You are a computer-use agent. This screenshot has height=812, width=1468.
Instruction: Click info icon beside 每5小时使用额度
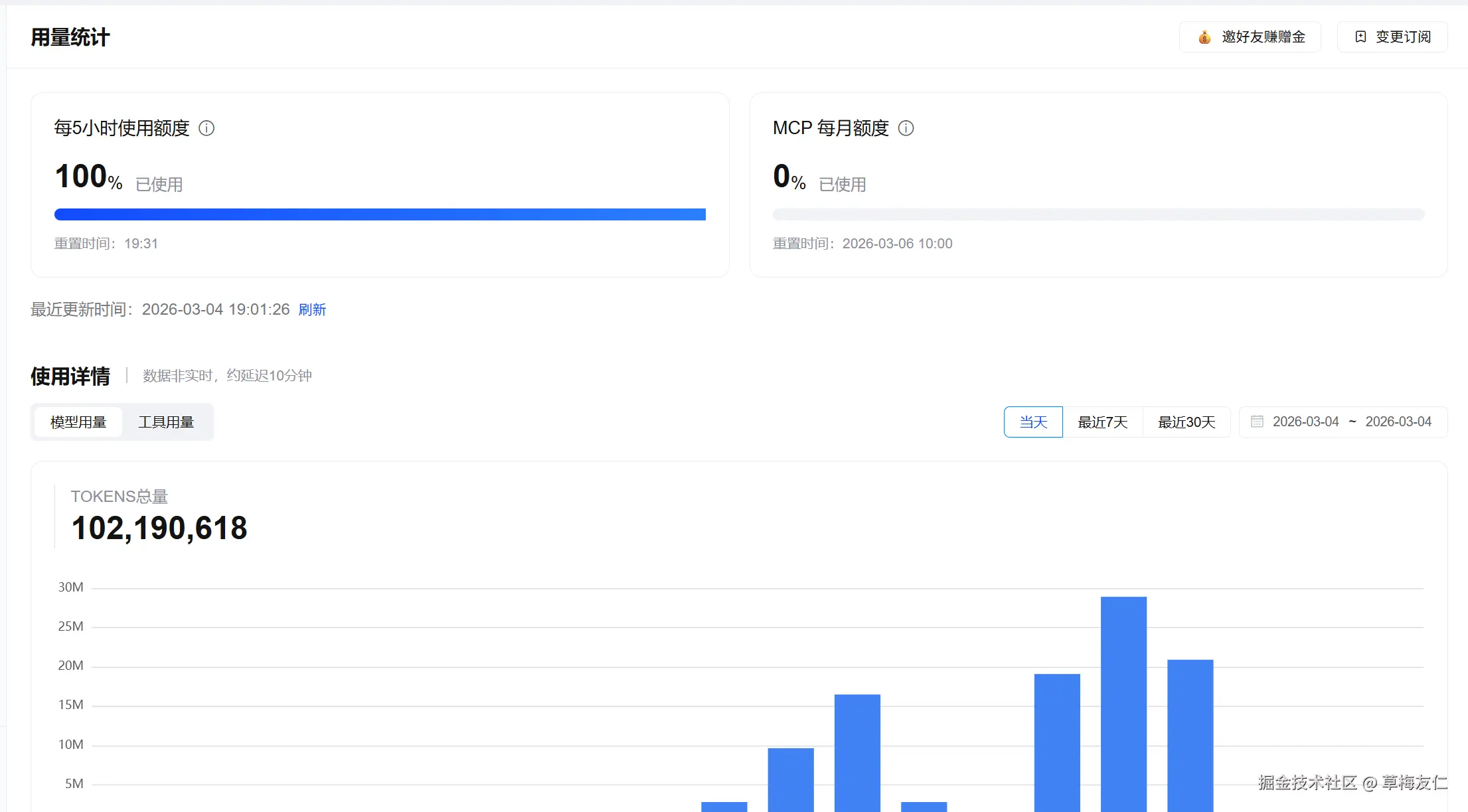[206, 128]
